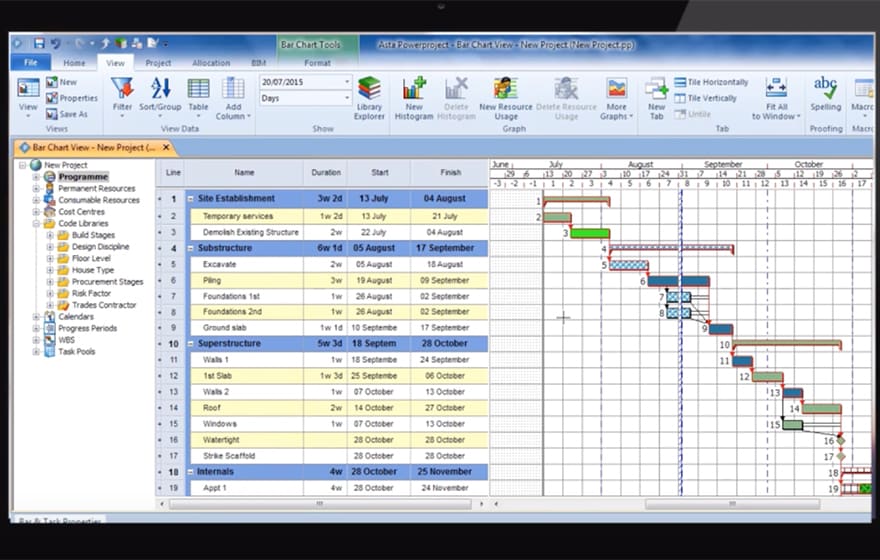880x560 pixels.
Task: Collapse the New Project tree root
Action: [x=22, y=165]
